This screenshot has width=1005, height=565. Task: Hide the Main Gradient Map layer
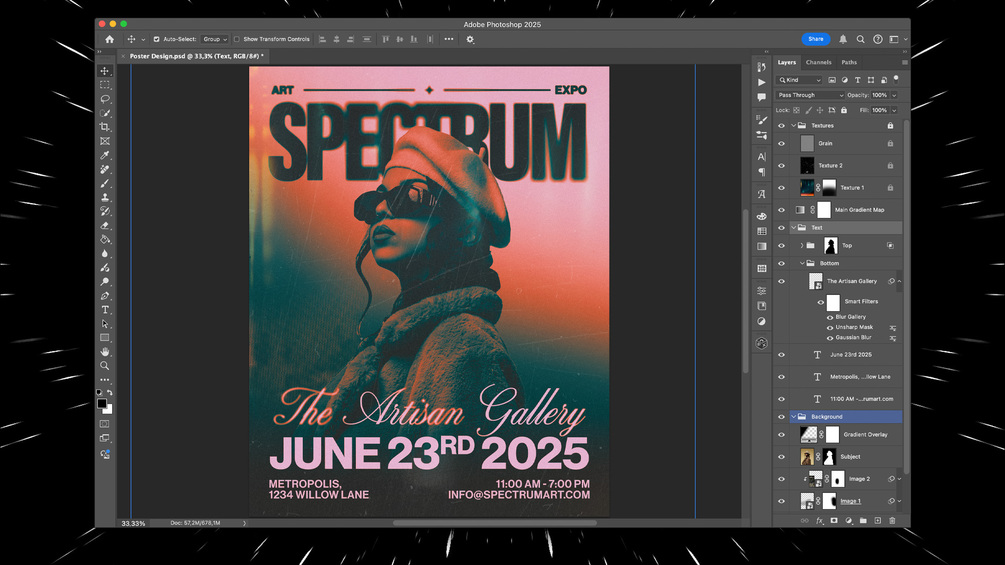[781, 209]
